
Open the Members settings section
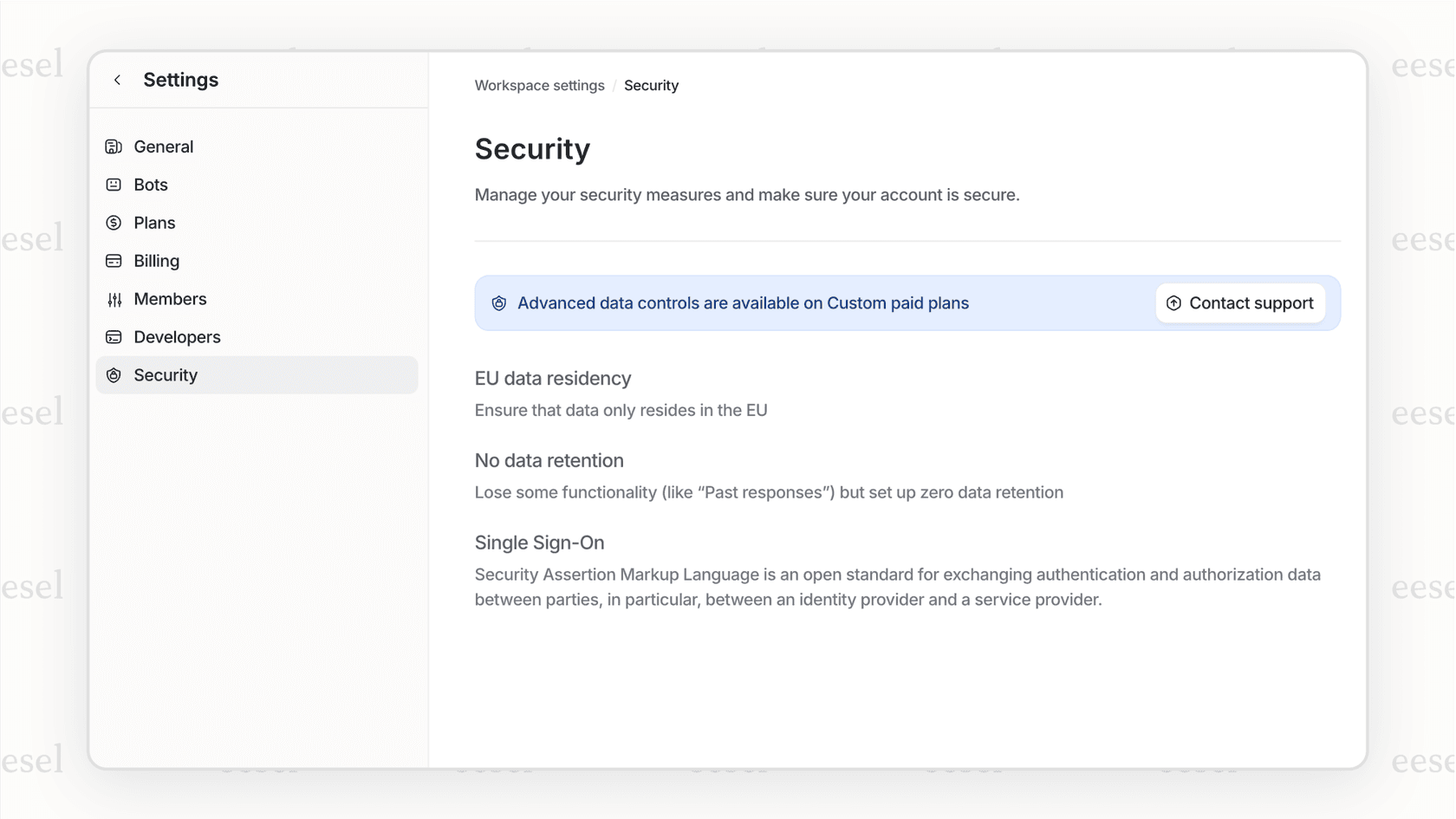coord(169,299)
